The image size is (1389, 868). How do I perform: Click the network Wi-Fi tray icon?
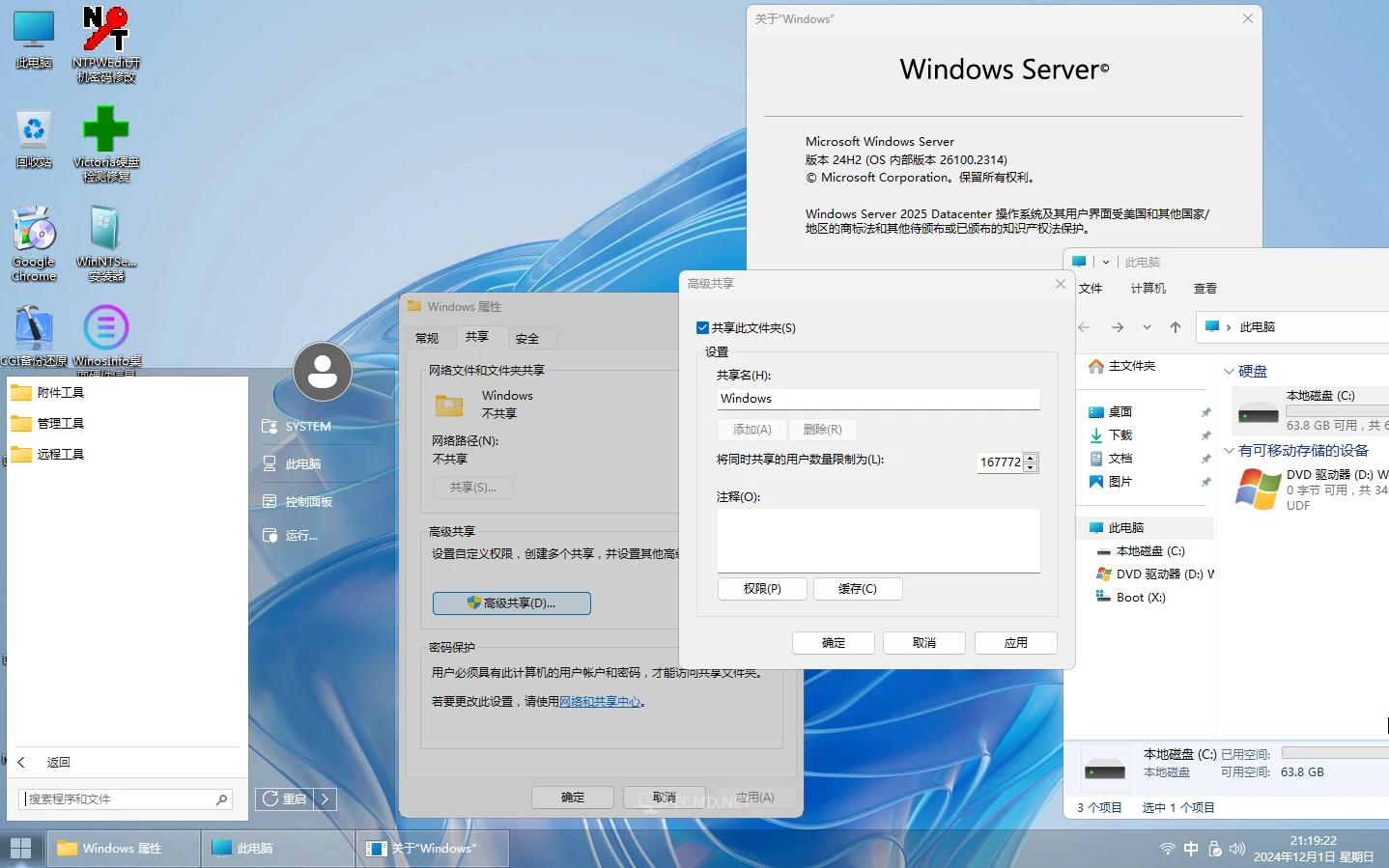click(1168, 849)
